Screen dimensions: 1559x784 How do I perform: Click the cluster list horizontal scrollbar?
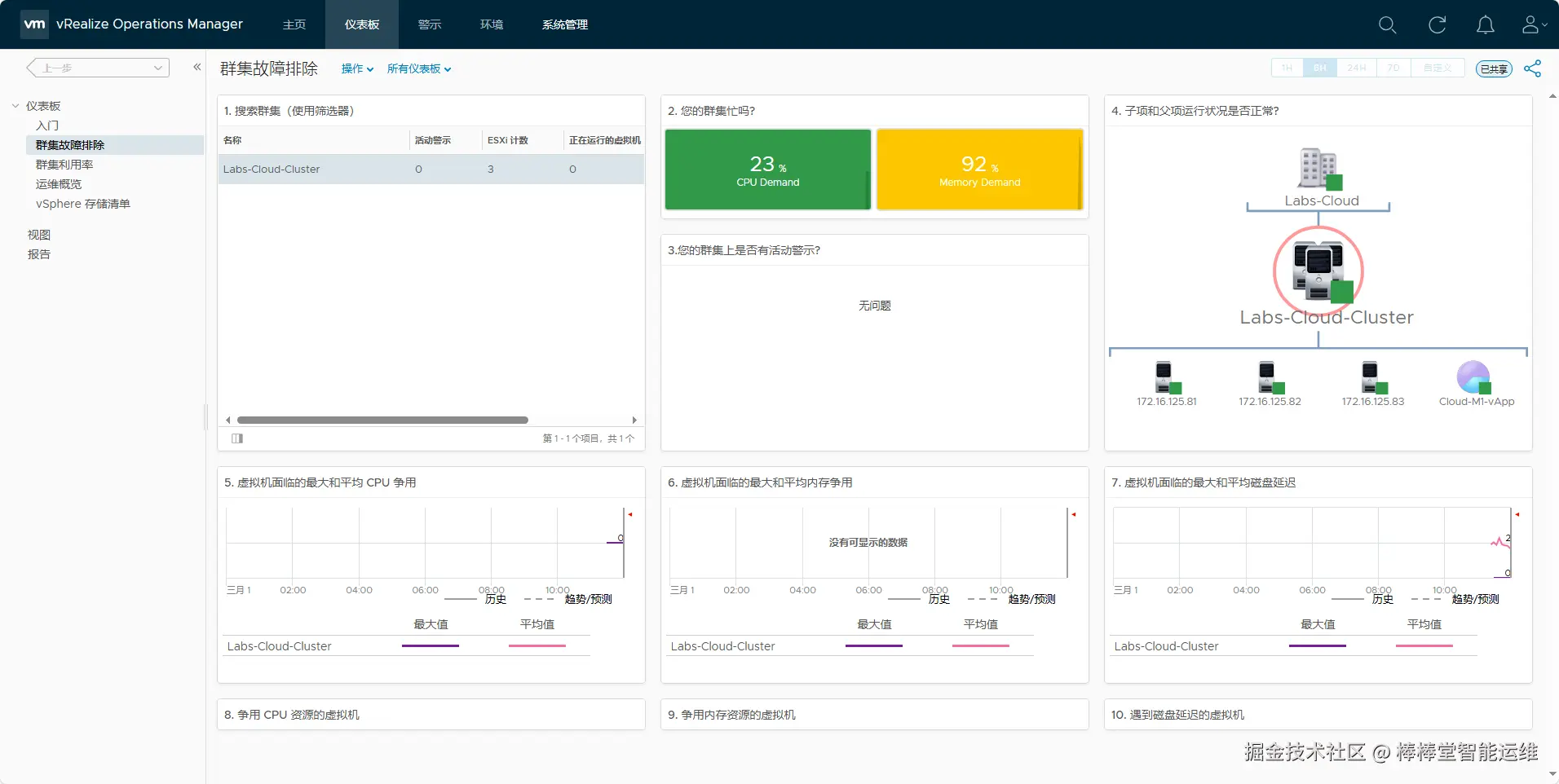(383, 421)
